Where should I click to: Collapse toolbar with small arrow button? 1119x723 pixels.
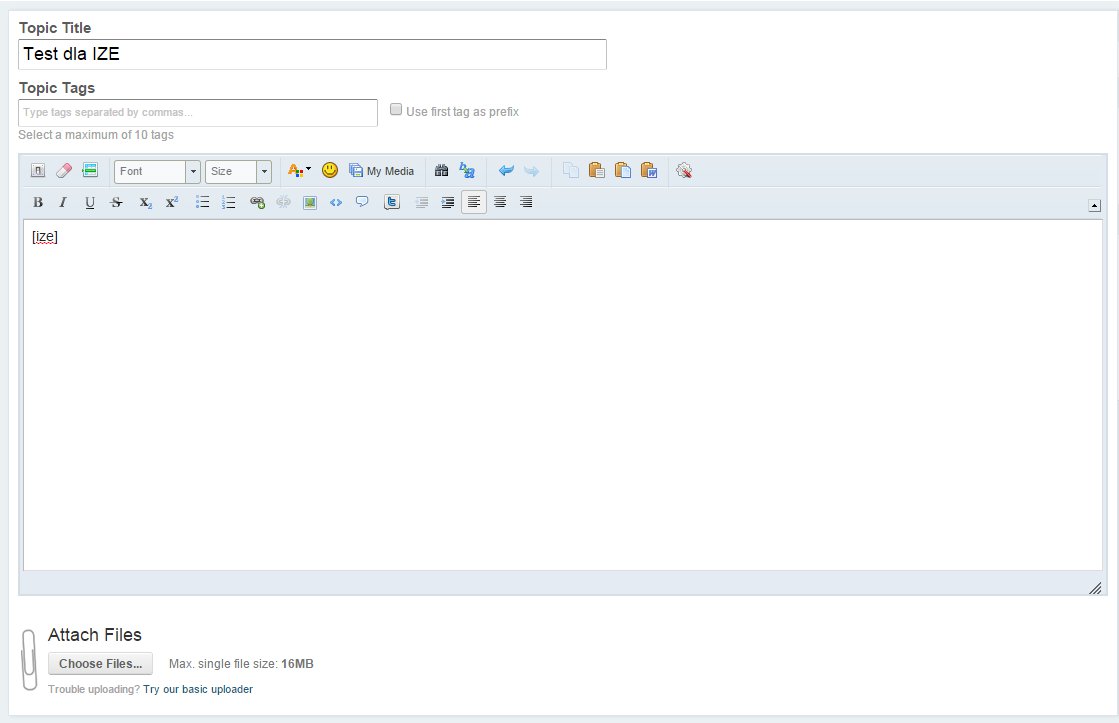pos(1094,205)
